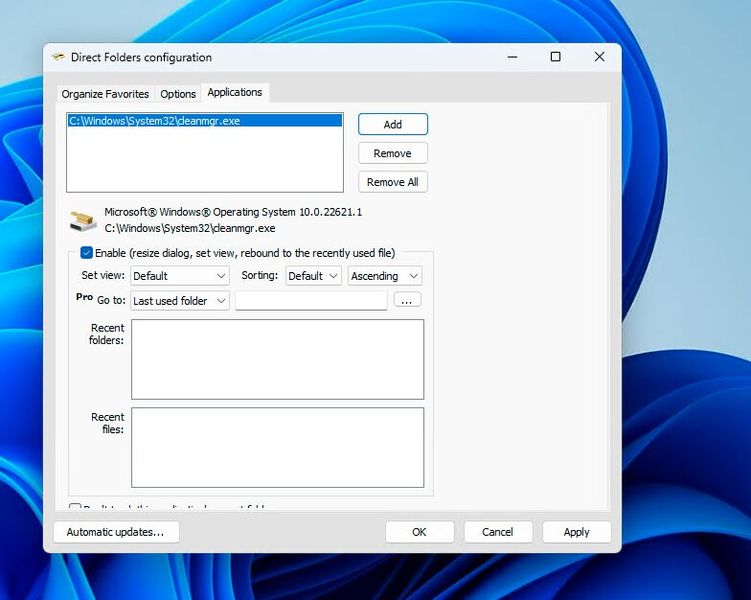This screenshot has width=751, height=600.
Task: Tick the partly hidden checkbox below Recent files
Action: pos(75,507)
